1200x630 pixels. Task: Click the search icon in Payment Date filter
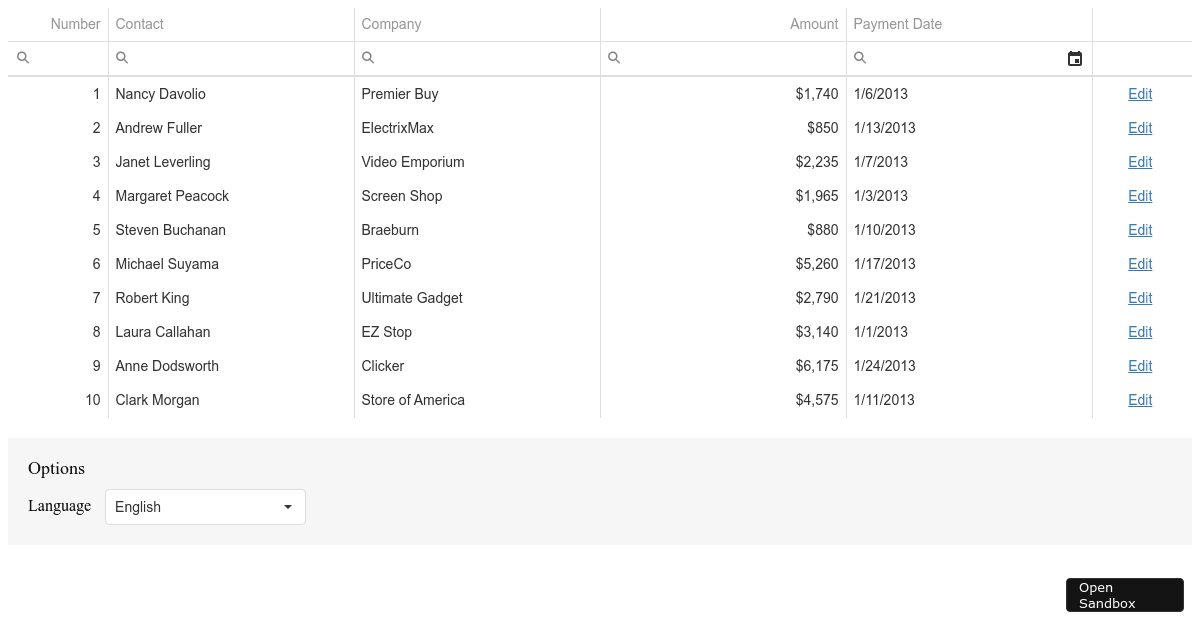(860, 58)
